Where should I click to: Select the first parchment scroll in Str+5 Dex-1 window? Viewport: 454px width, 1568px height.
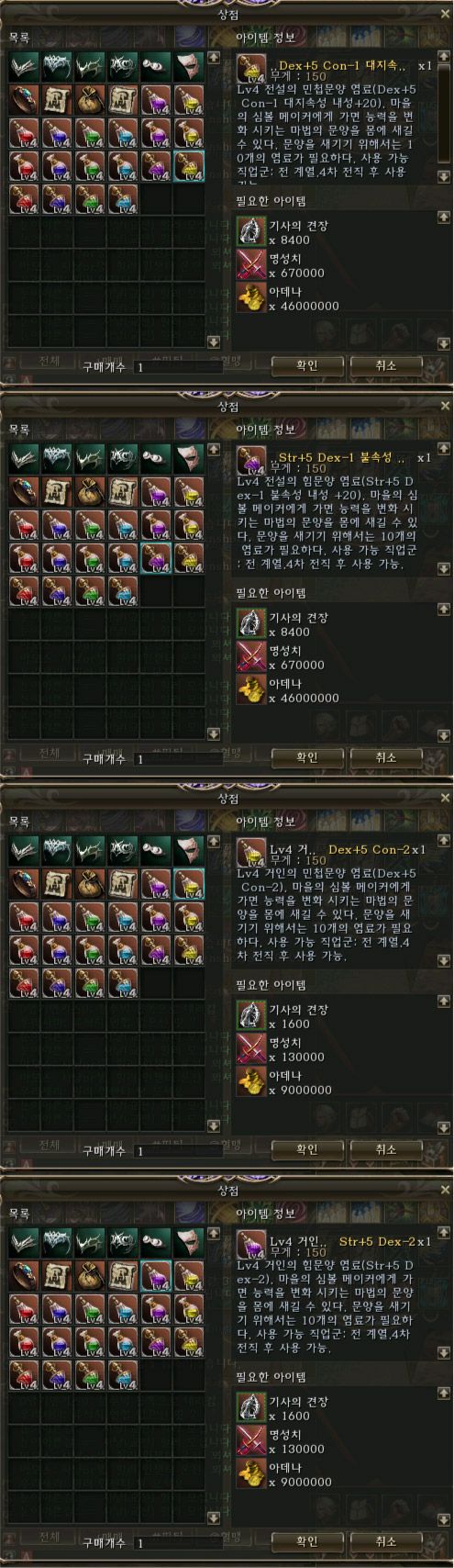tap(57, 491)
